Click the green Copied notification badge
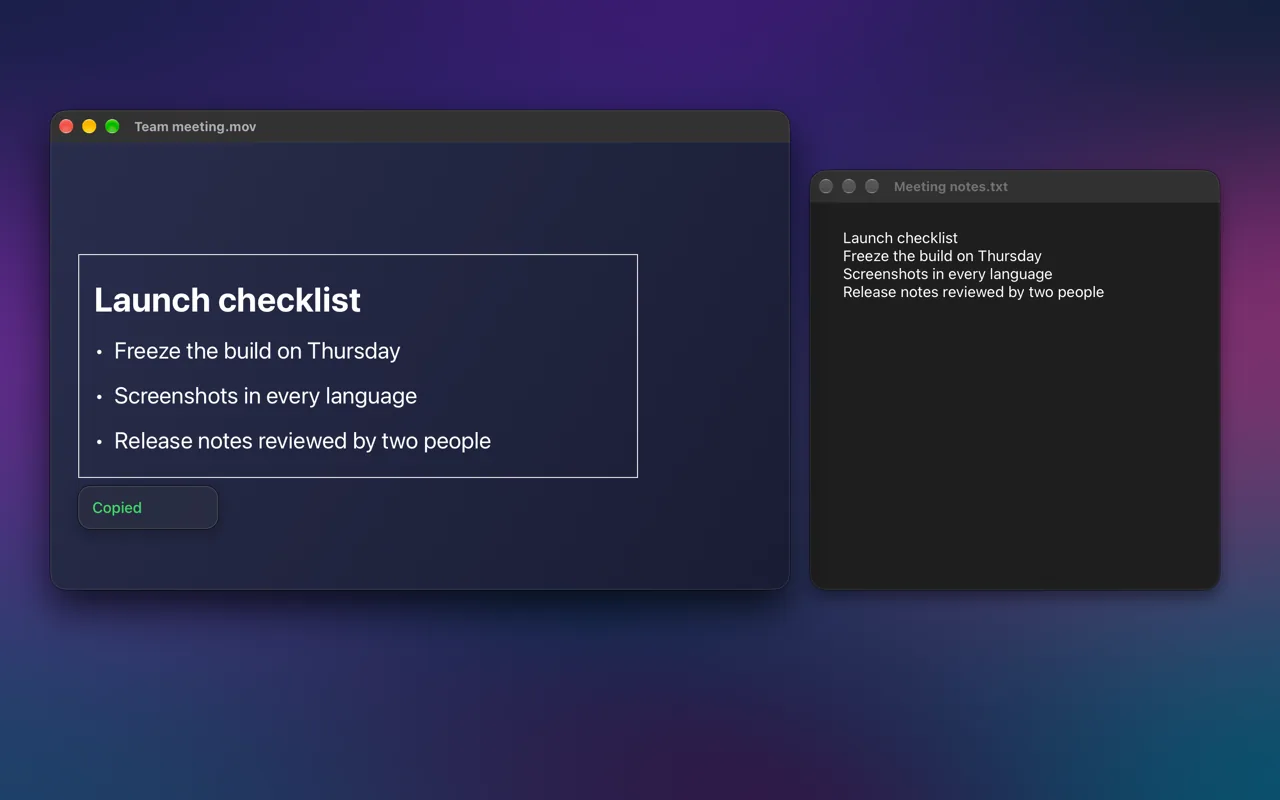This screenshot has height=800, width=1280. (x=148, y=508)
